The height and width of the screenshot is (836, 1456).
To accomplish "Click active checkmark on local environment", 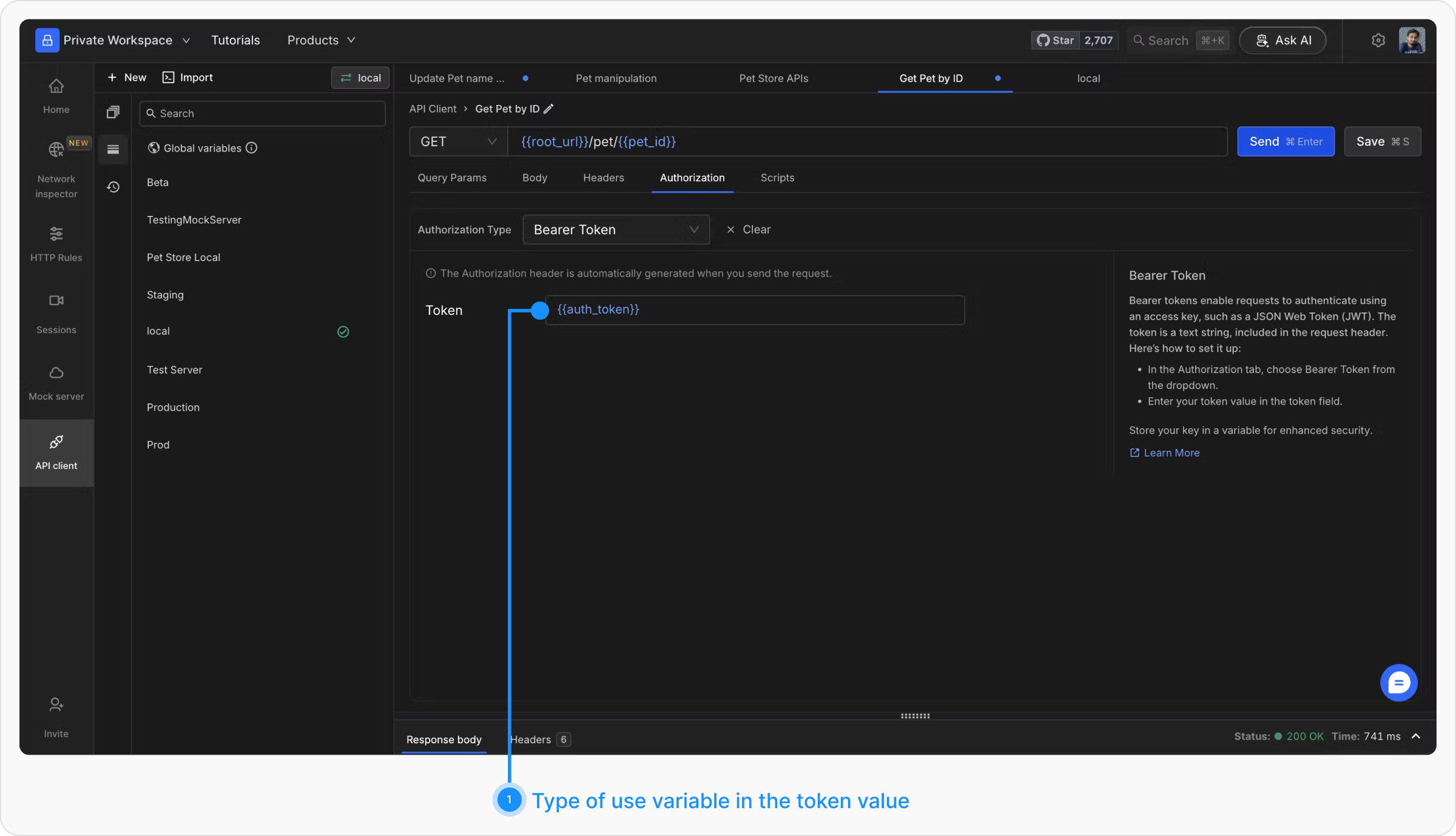I will tap(343, 332).
